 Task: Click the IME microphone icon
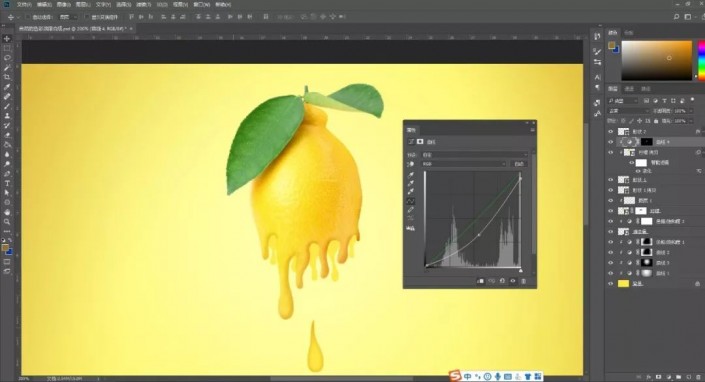pyautogui.click(x=498, y=376)
